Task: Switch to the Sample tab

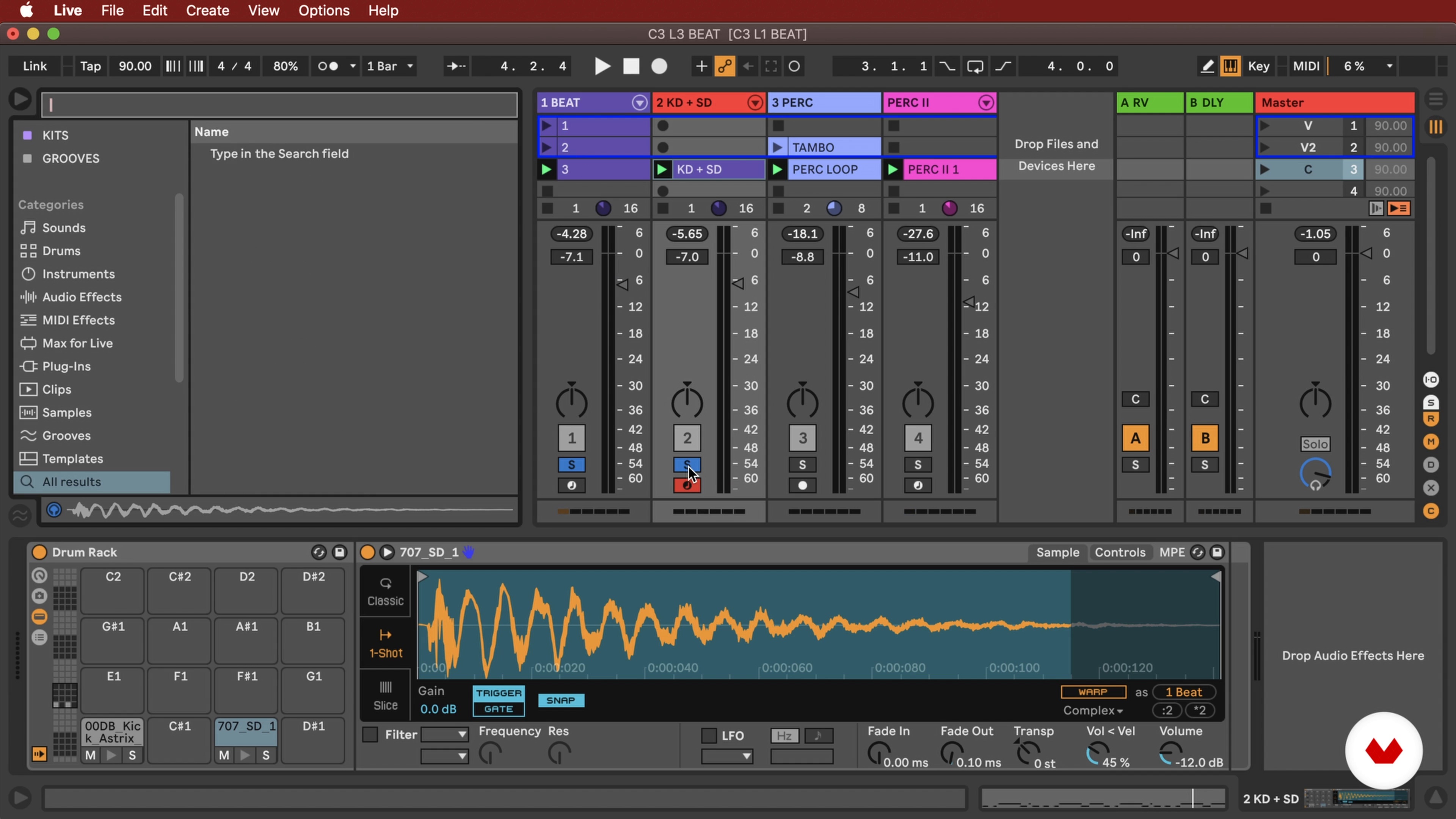Action: pyautogui.click(x=1057, y=553)
